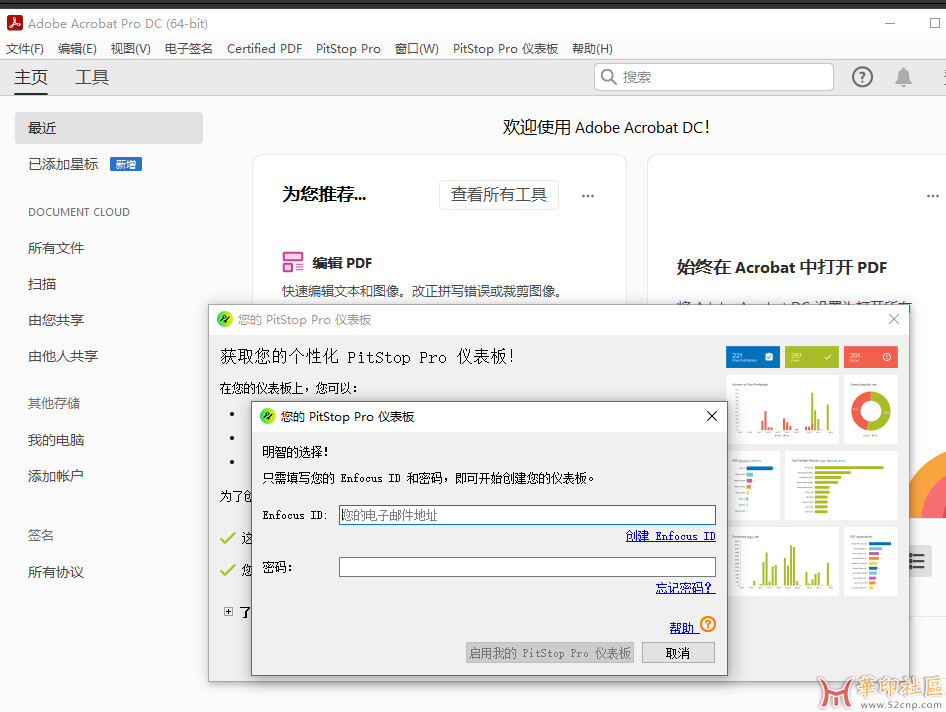Close the inner PitStop Pro login dialog
Image resolution: width=946 pixels, height=712 pixels.
[712, 416]
